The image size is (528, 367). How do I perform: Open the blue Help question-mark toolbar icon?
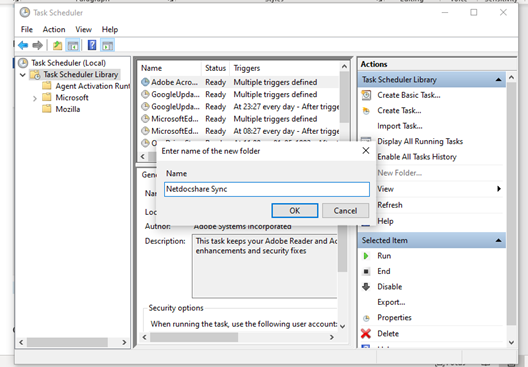[x=92, y=45]
